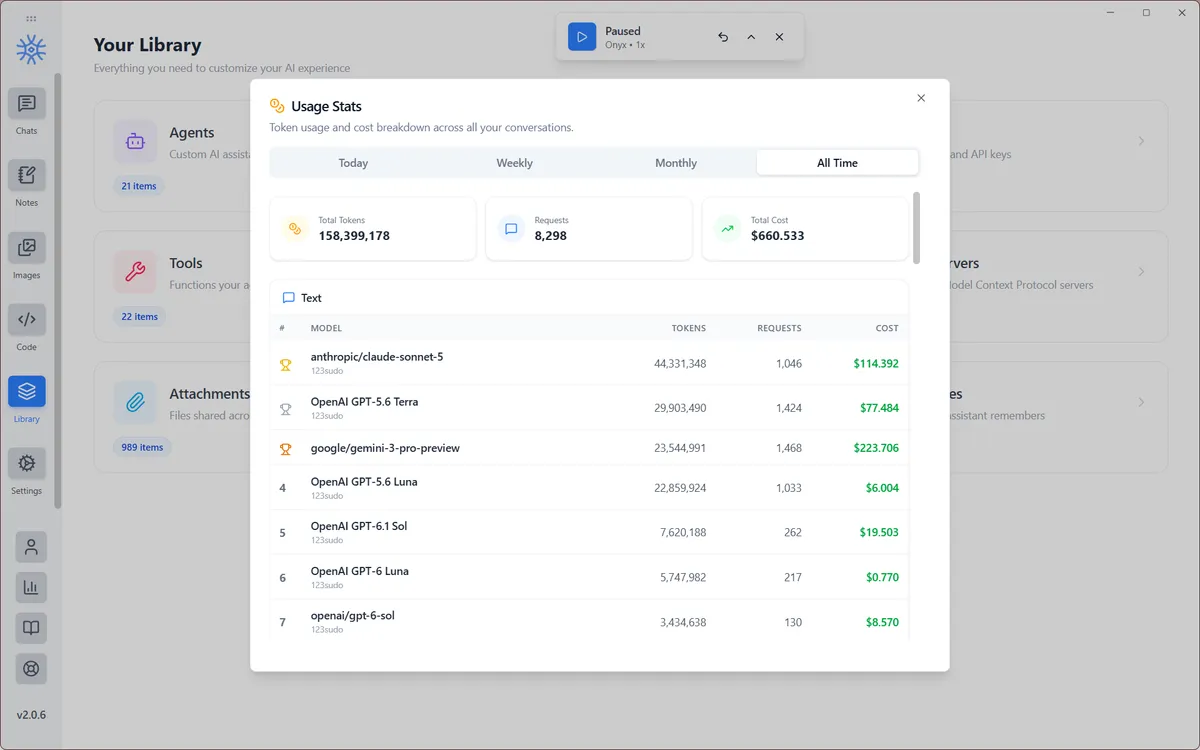
Task: Click the open book icon in the sidebar
Action: pos(31,628)
